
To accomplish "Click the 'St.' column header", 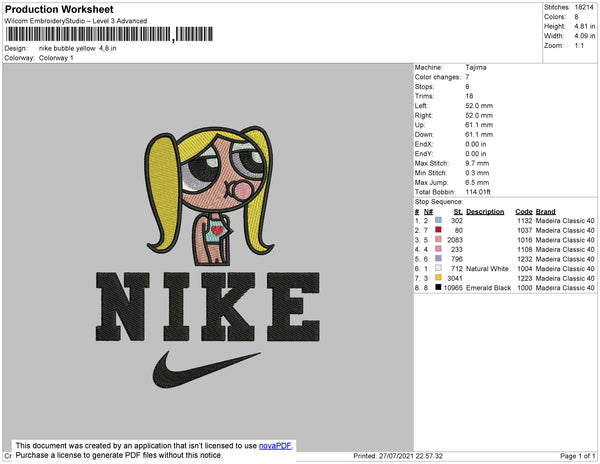I will click(458, 212).
